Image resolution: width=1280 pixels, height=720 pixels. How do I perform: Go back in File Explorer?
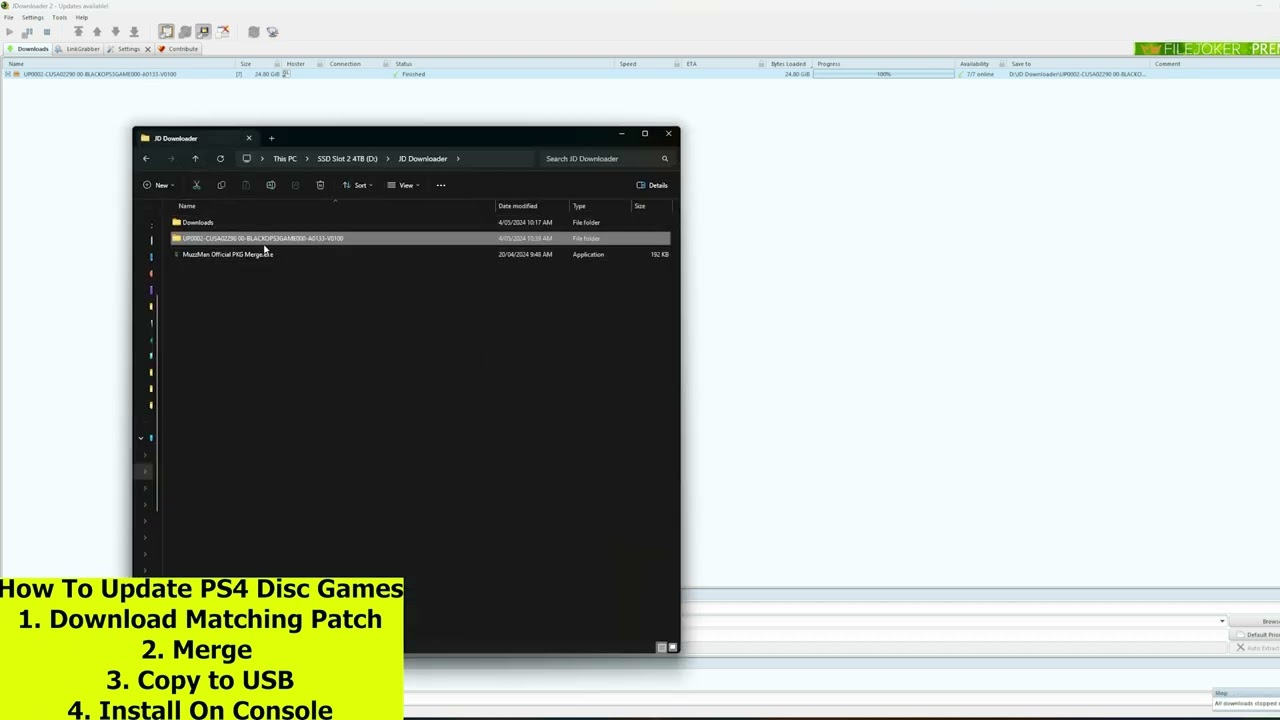146,159
